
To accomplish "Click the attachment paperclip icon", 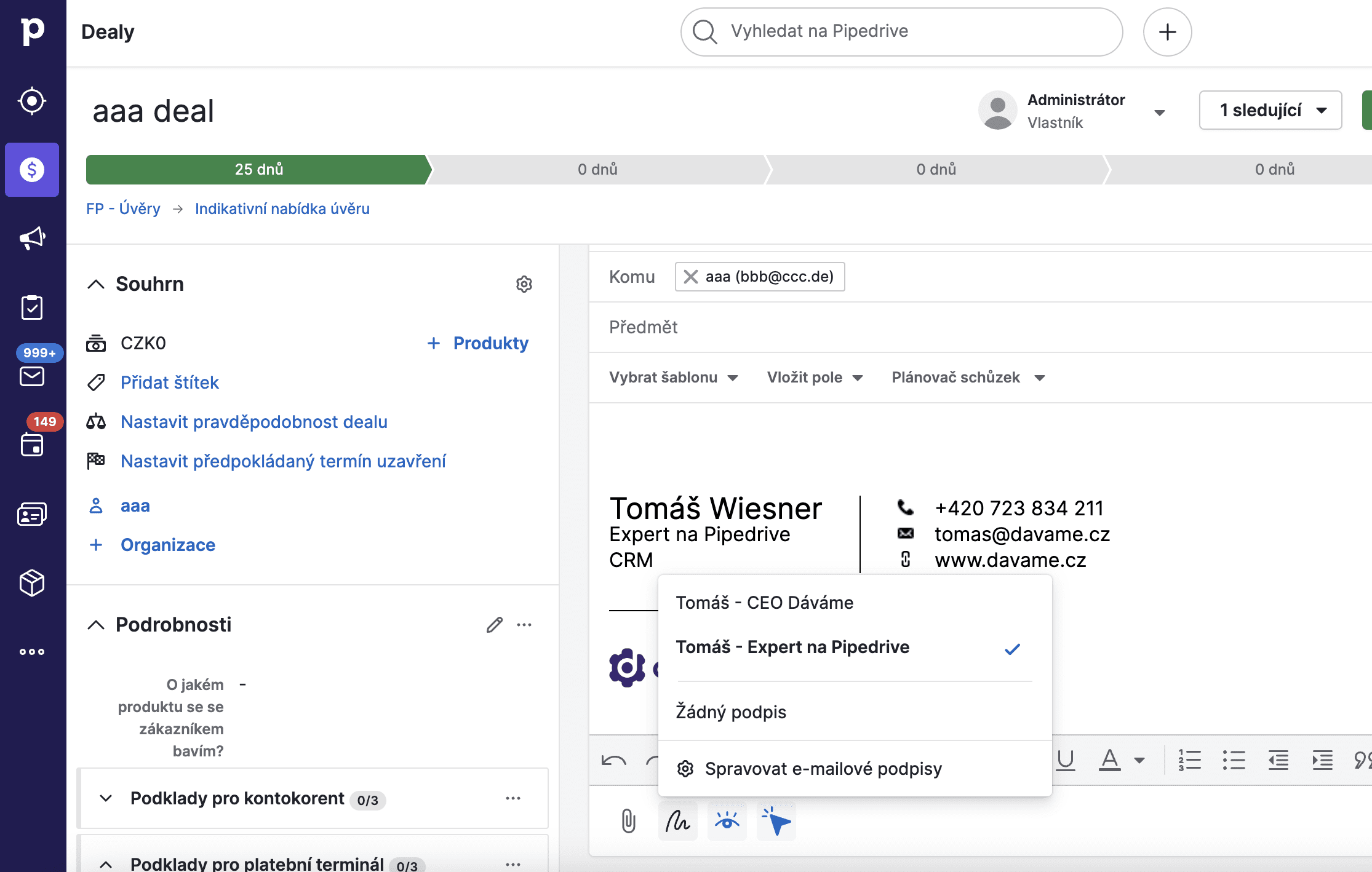I will [x=628, y=821].
